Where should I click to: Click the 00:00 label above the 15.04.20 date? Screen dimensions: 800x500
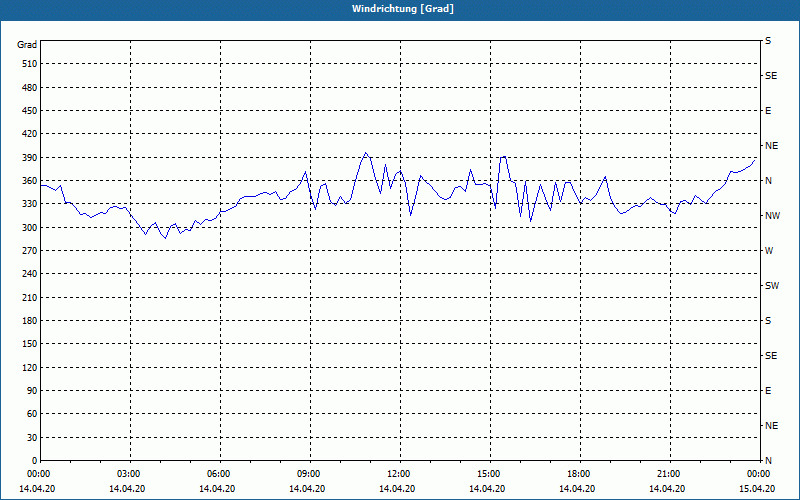point(759,473)
